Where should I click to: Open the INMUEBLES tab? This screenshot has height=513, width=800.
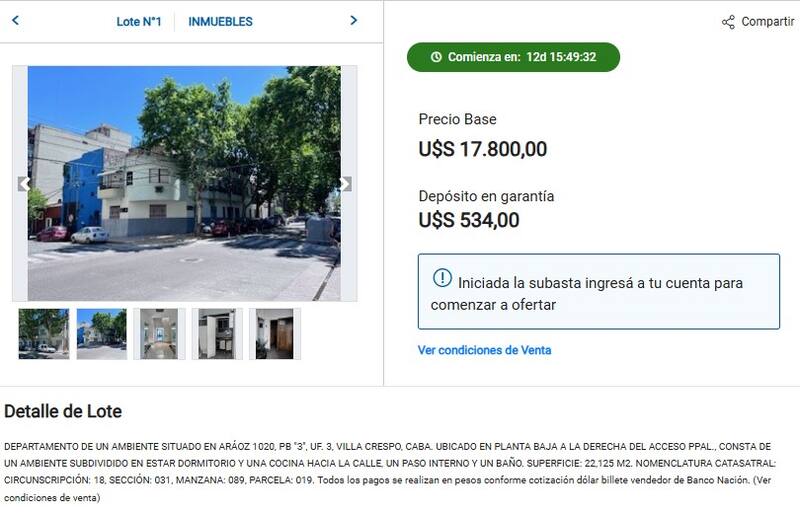coord(220,21)
